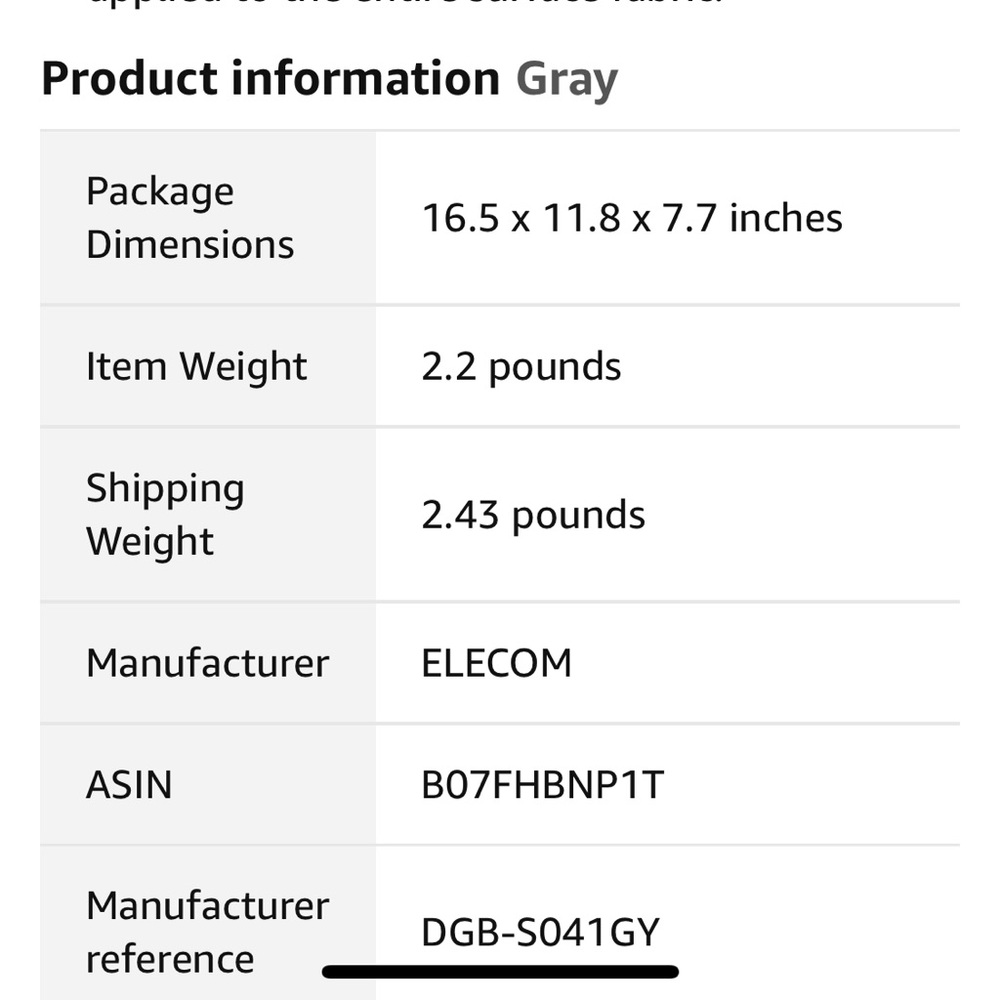The image size is (1000, 1000).
Task: Select the ASIN code "B07FHBNP1T"
Action: click(x=542, y=785)
